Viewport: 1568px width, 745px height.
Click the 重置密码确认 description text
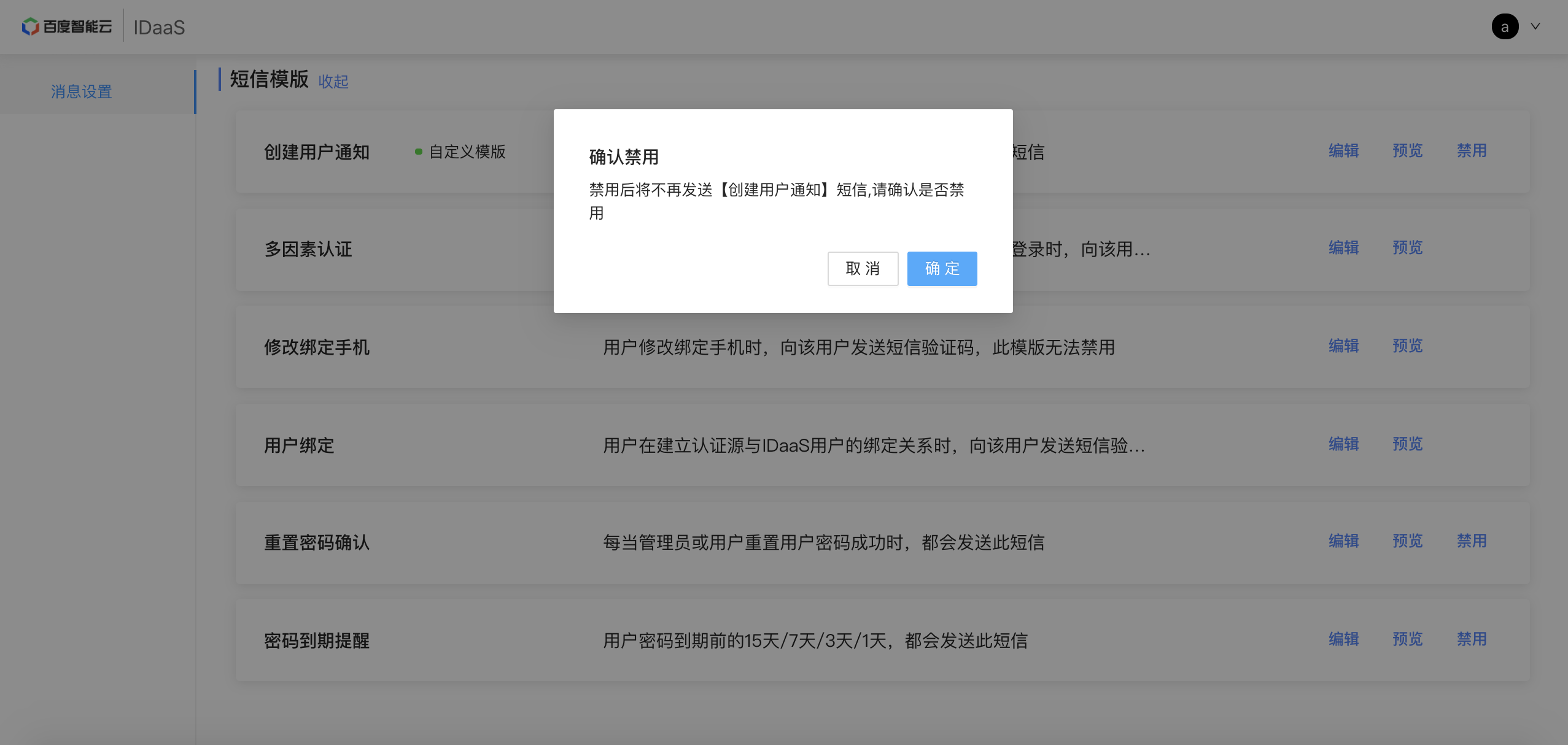coord(824,542)
